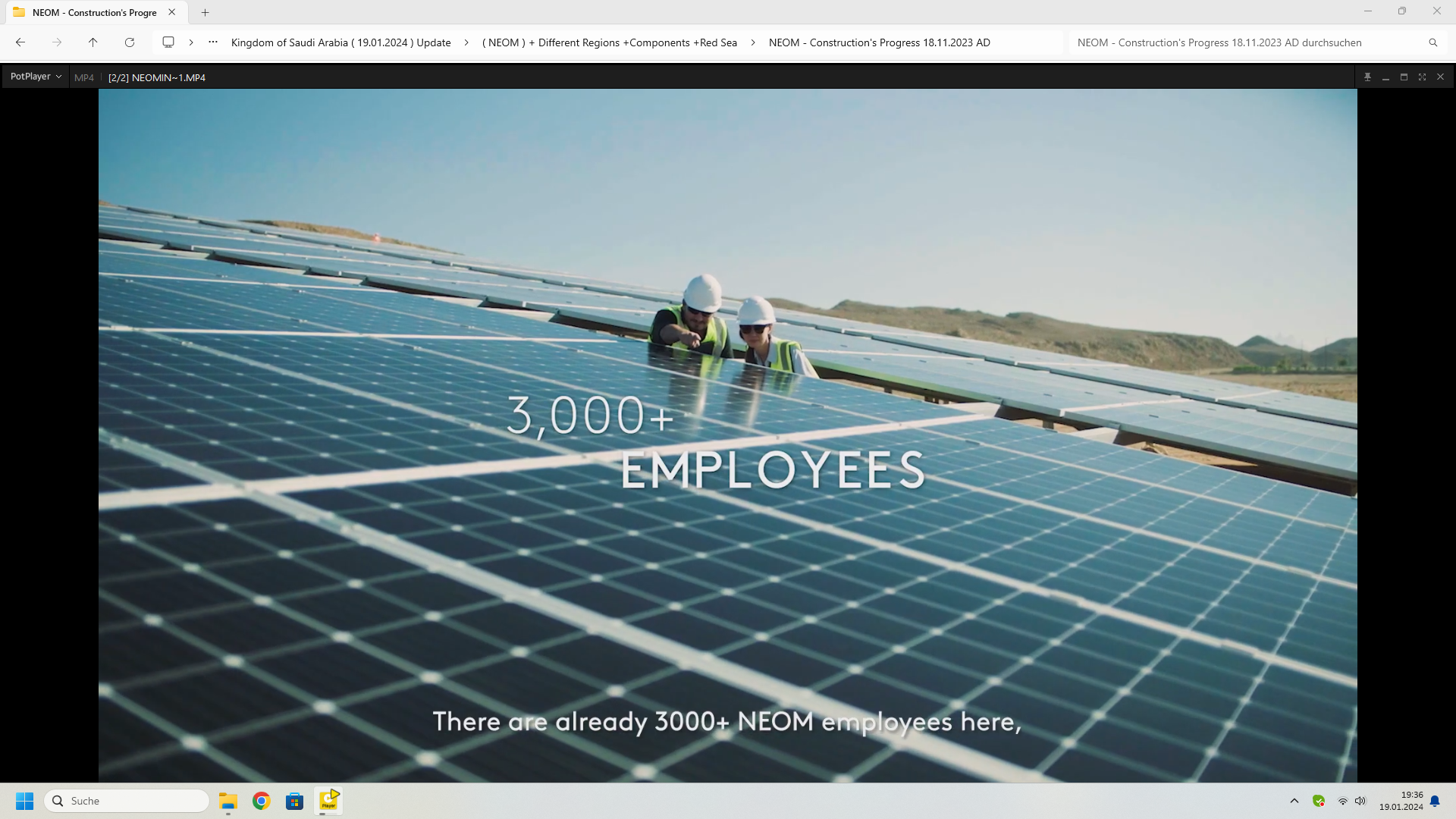Minimize the PotPlayer window

(x=1385, y=77)
